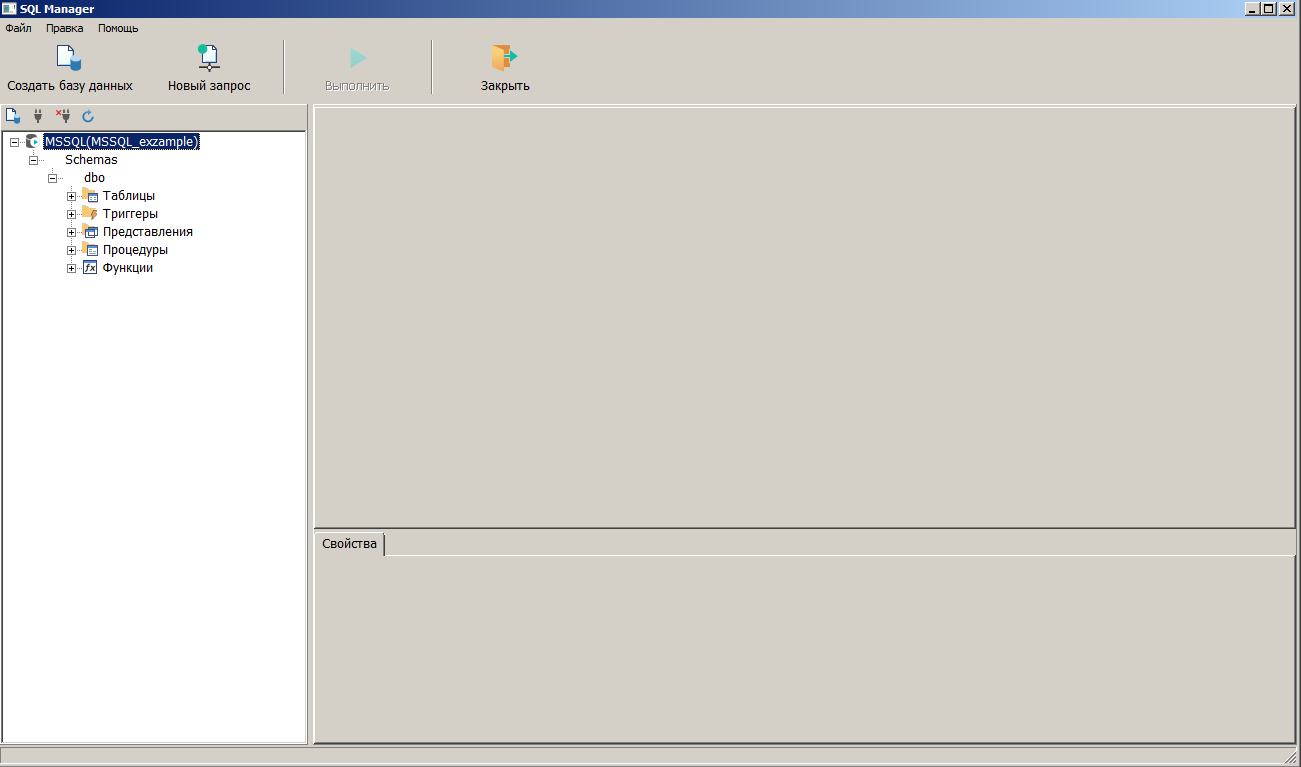Click the Создать базу данных toolbar icon
Viewport: 1301px width, 767px height.
click(69, 58)
